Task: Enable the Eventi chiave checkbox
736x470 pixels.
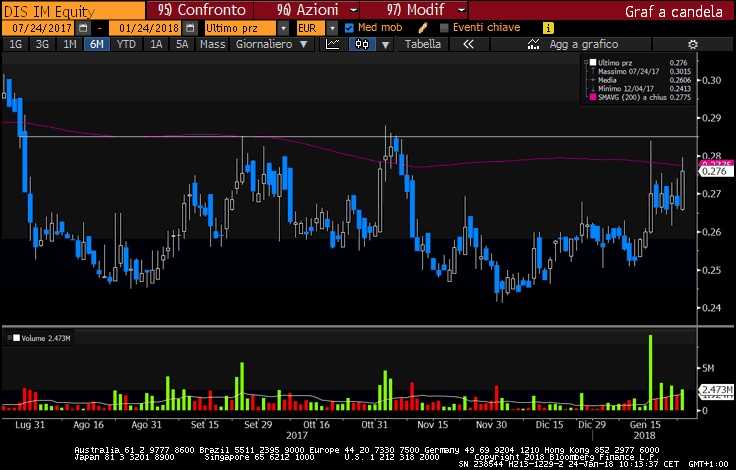Action: coord(444,28)
